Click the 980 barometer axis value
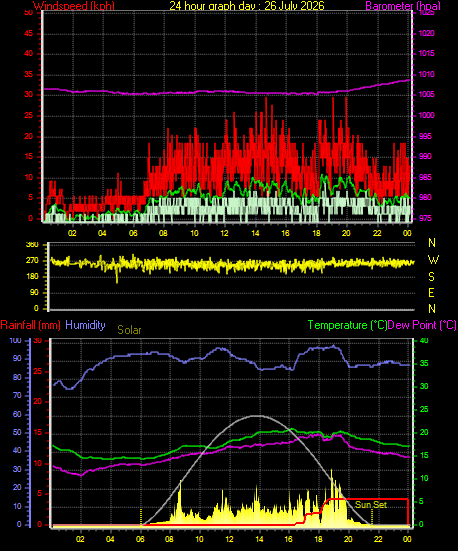 point(425,197)
